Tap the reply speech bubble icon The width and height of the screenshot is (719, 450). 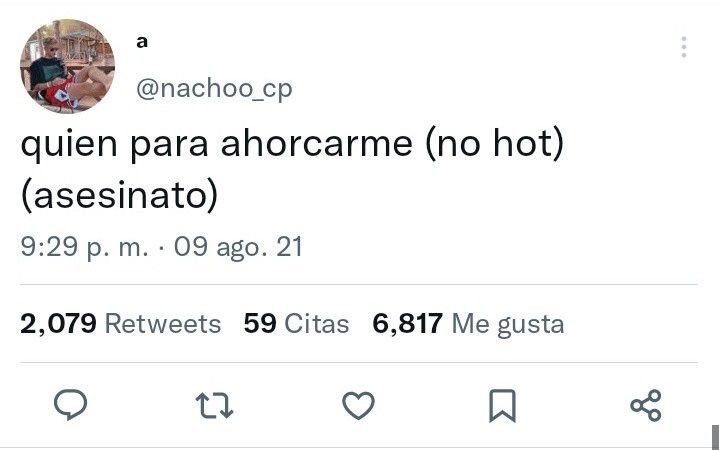pyautogui.click(x=71, y=405)
